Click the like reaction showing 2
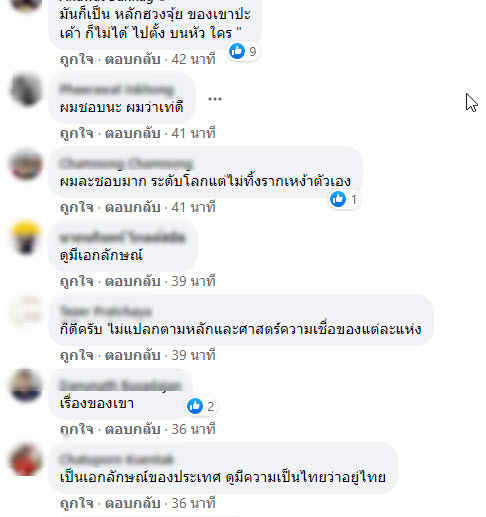Screen dimensions: 486x517 tap(201, 406)
